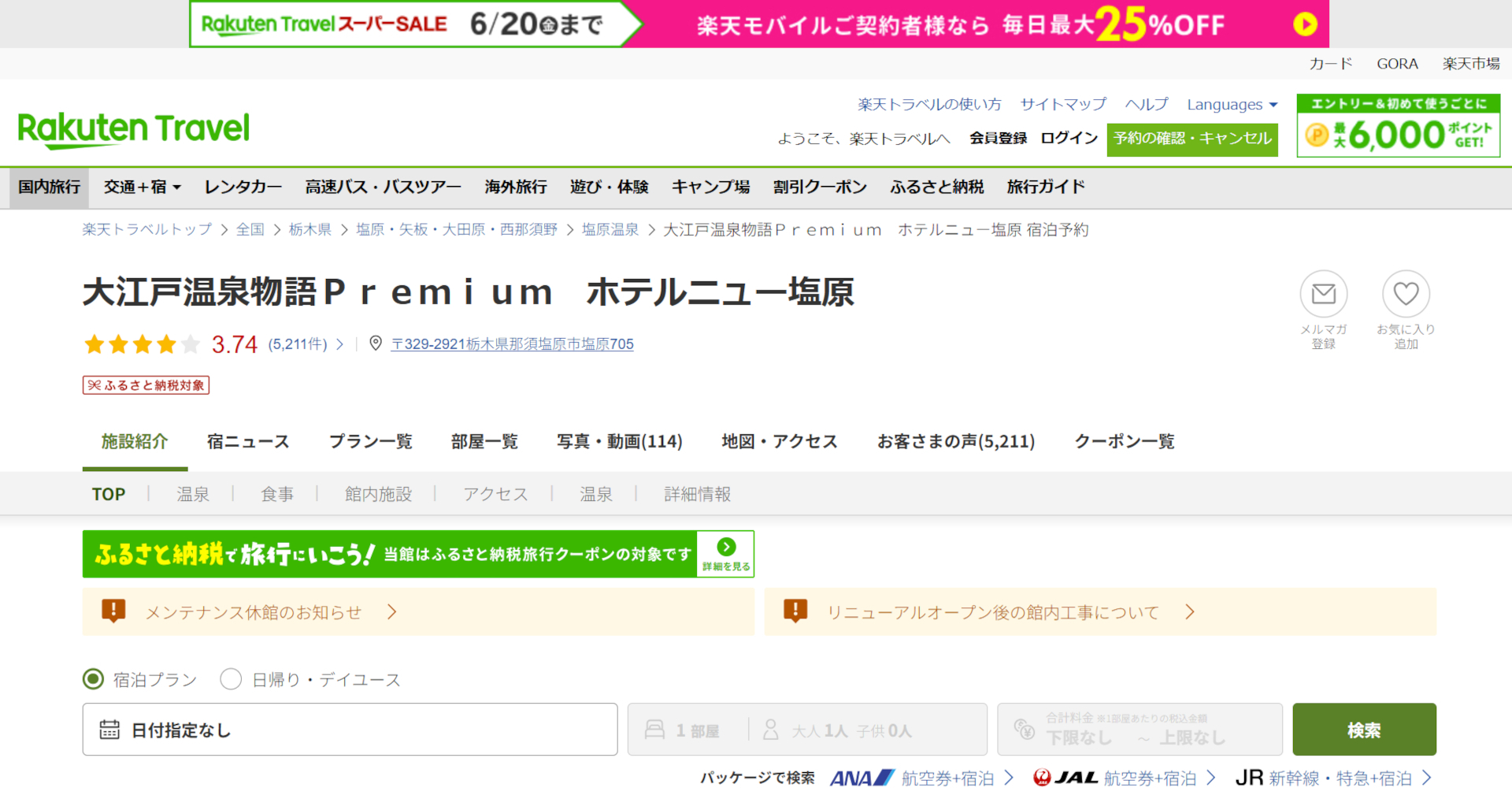Open the calendar icon in the date field

pyautogui.click(x=109, y=729)
